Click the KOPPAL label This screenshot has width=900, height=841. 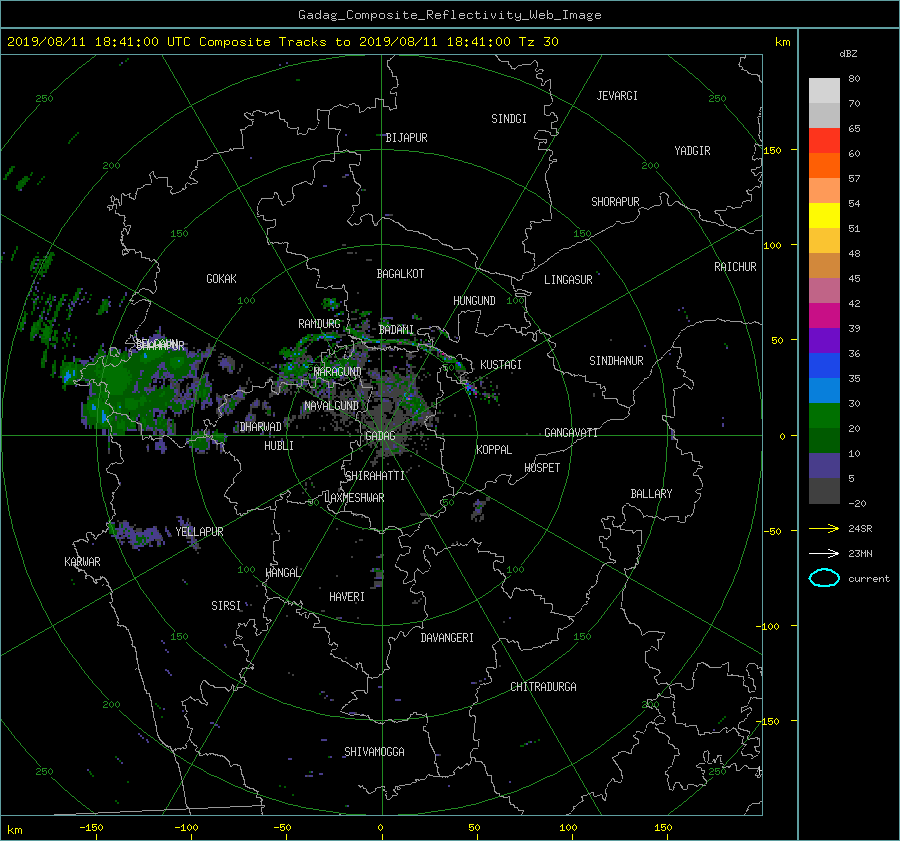pyautogui.click(x=494, y=449)
